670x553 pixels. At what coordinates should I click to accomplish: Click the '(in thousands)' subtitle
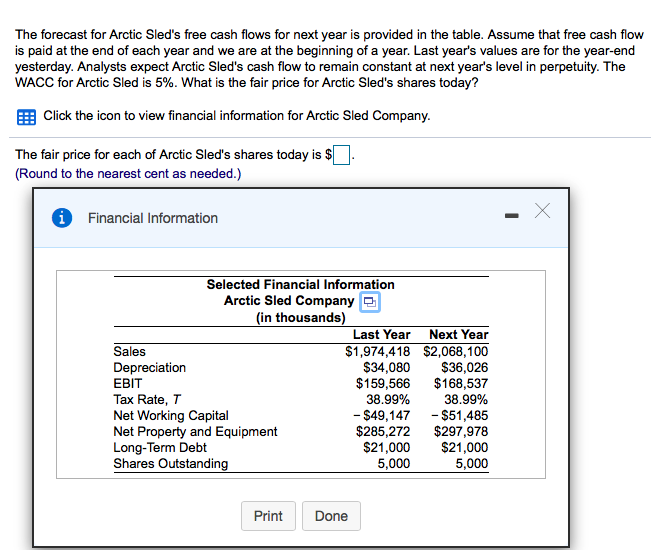(300, 318)
